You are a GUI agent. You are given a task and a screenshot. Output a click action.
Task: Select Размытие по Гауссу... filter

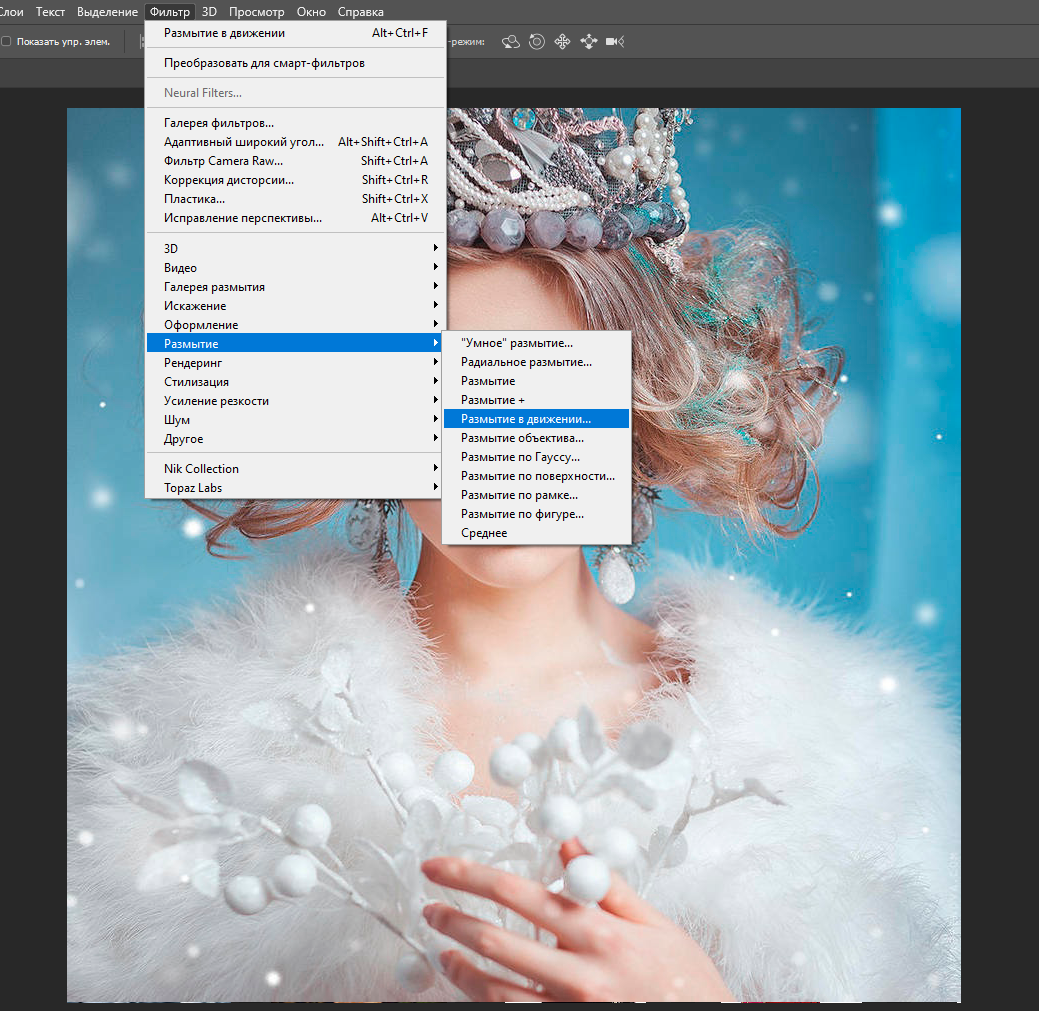click(x=520, y=457)
